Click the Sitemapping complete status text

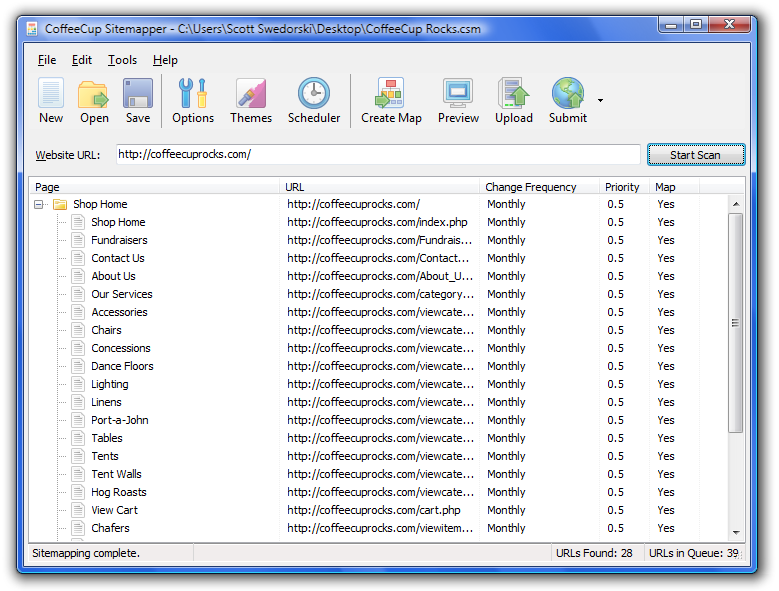pyautogui.click(x=86, y=553)
